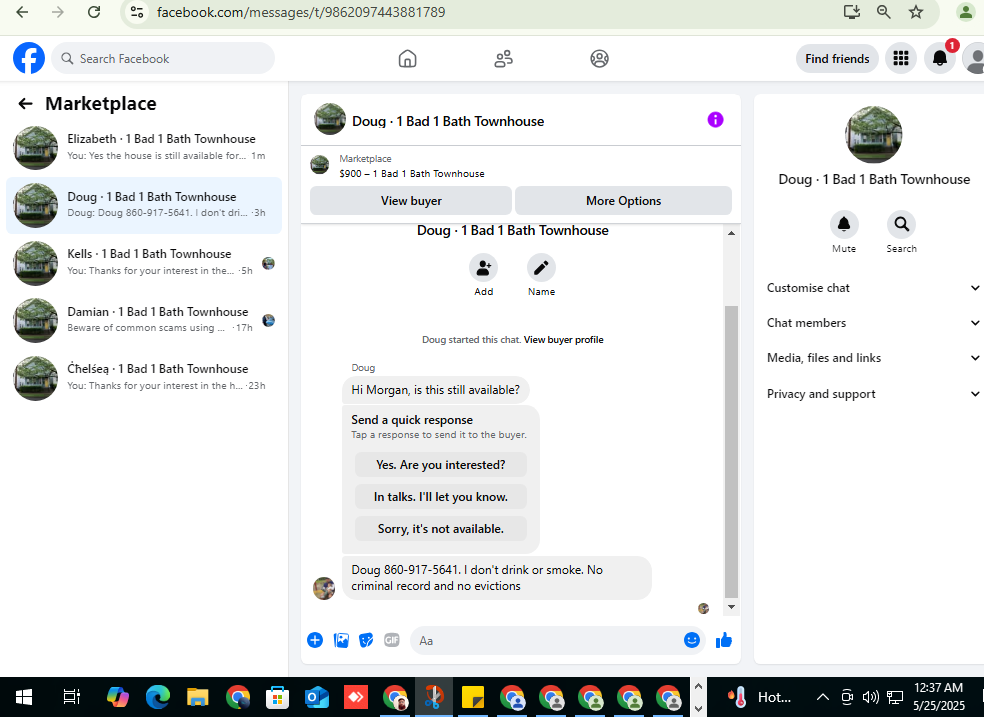Click the Search Facebook box
Viewport: 984px width, 717px height.
coord(163,58)
